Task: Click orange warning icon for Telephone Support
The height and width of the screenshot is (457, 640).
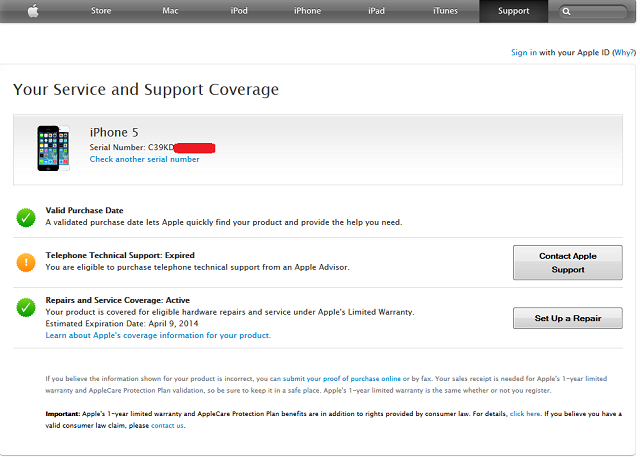Action: pyautogui.click(x=26, y=262)
